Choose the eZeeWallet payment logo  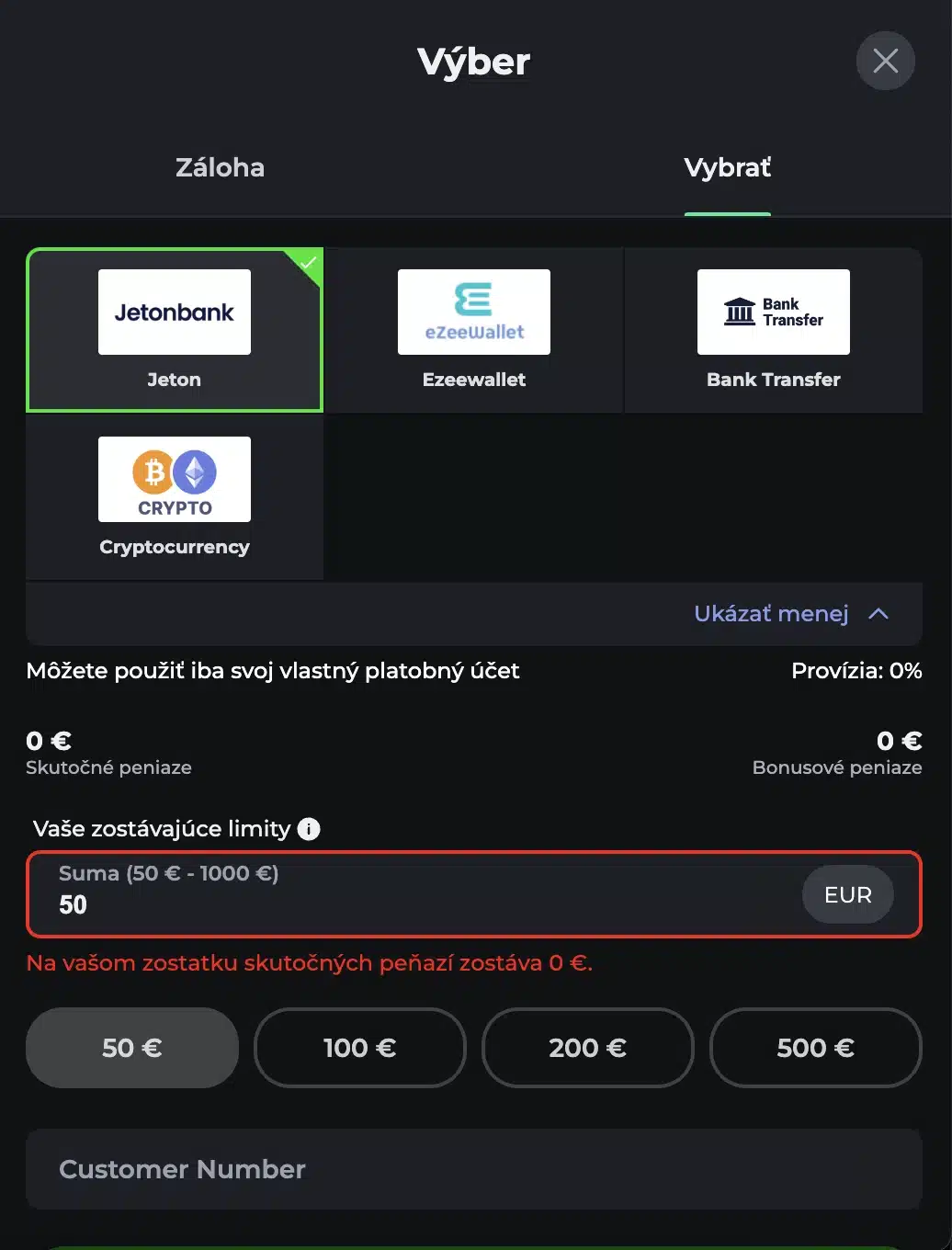(474, 312)
